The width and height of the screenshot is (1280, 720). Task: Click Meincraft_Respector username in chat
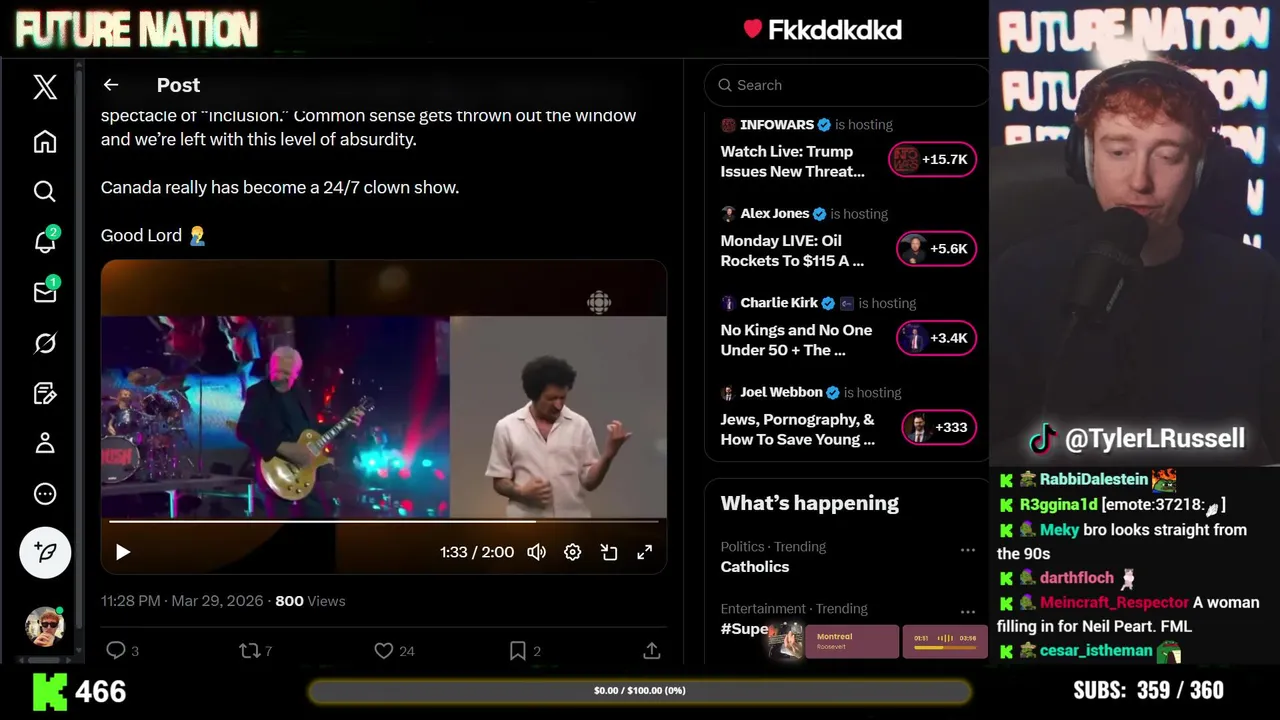1114,603
